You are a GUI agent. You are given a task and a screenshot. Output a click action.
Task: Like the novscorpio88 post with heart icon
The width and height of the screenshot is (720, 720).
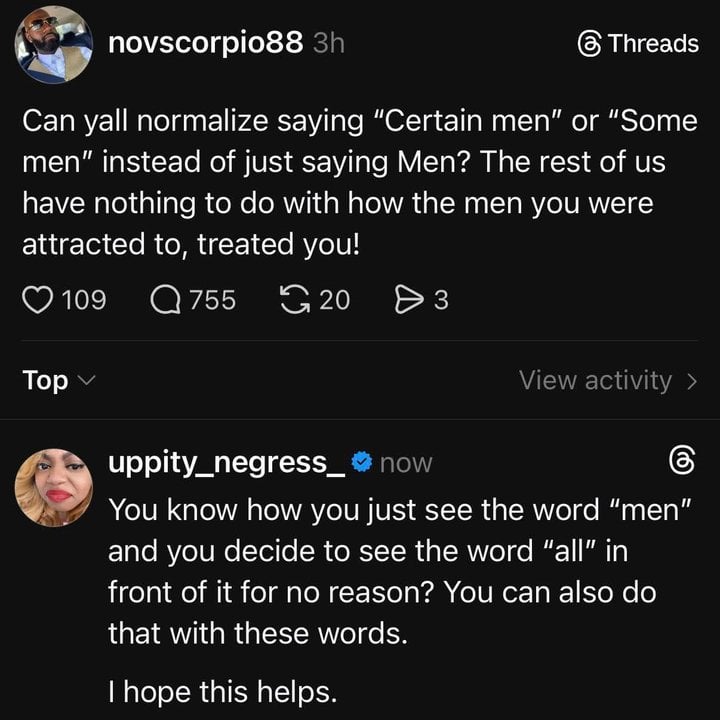[38, 300]
